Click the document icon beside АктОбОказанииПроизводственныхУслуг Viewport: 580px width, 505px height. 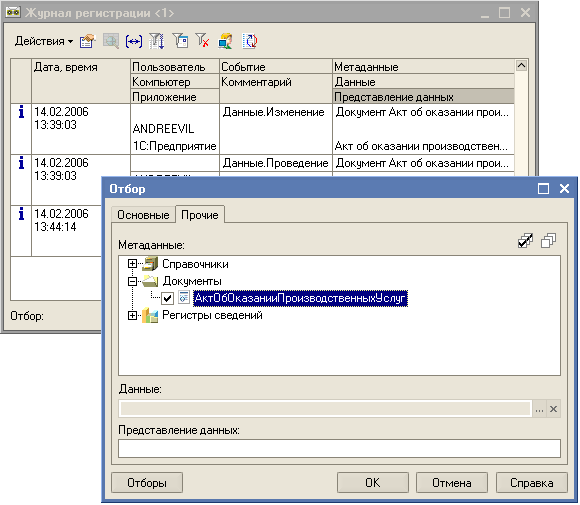click(x=184, y=297)
